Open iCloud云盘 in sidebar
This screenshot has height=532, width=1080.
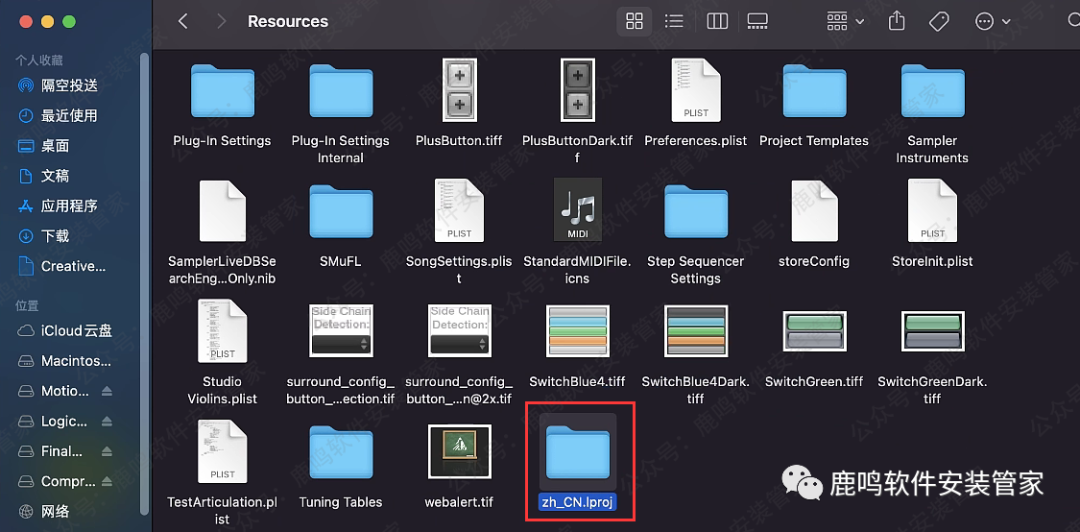coord(76,331)
